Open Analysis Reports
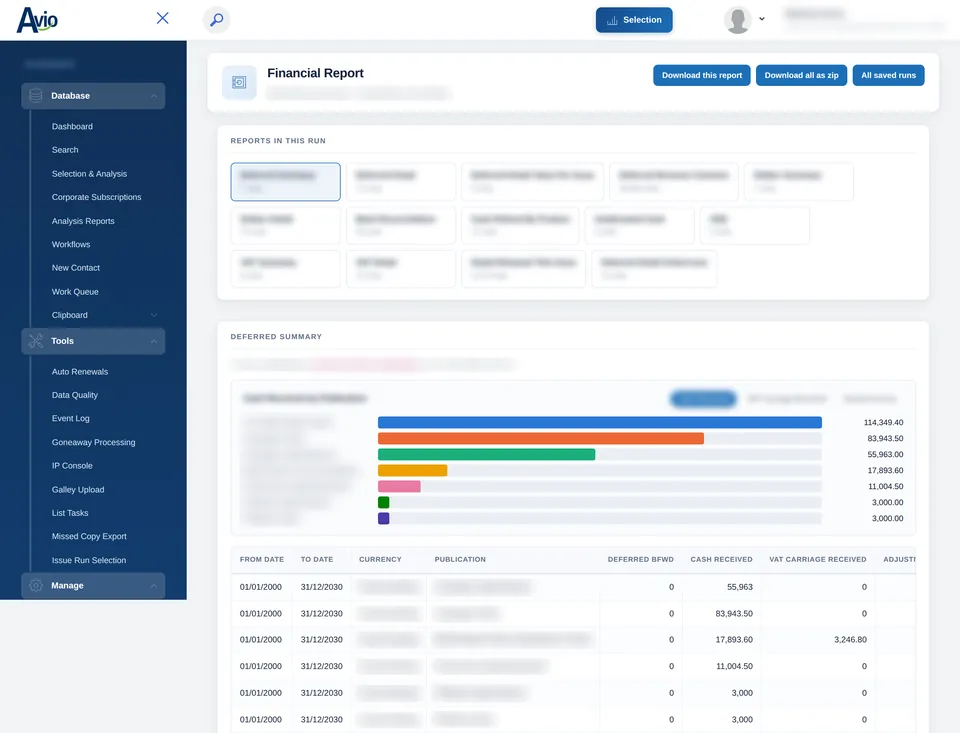960x733 pixels. click(83, 221)
